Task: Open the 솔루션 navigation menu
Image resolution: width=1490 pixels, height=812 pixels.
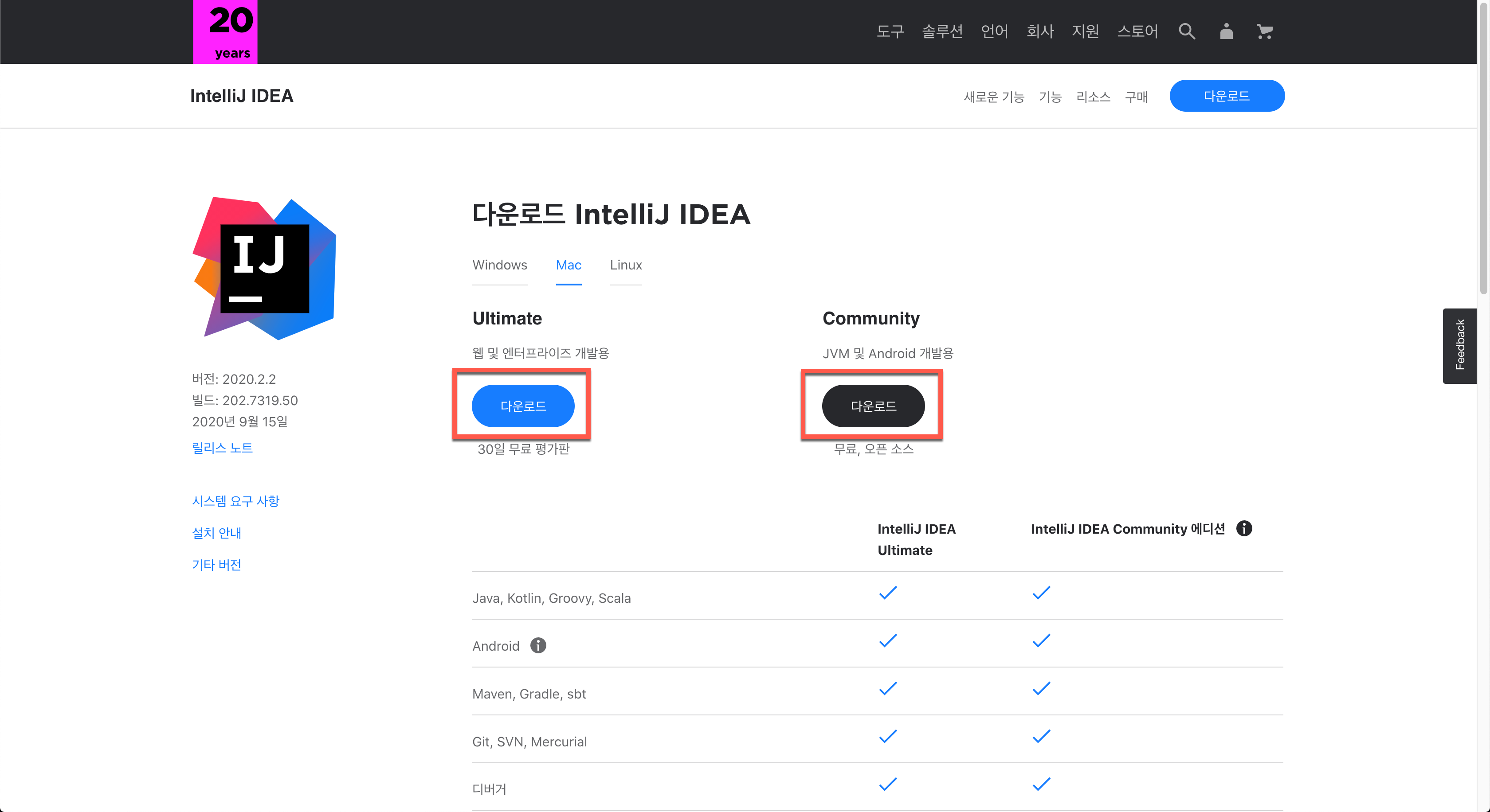Action: pos(941,31)
